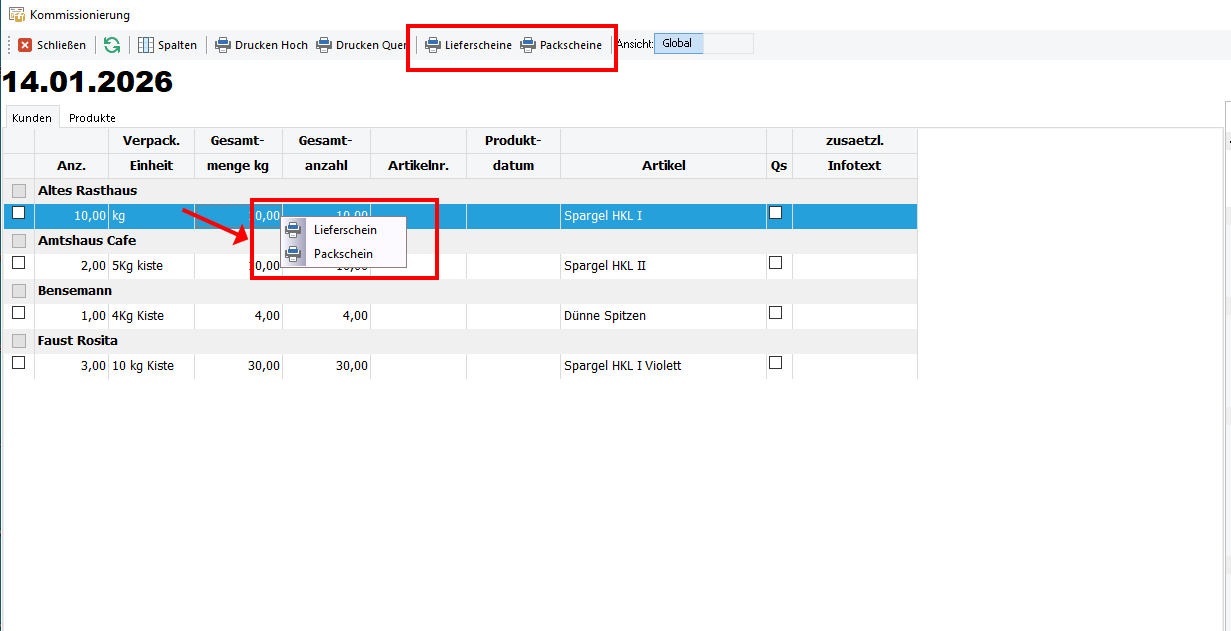Open the Spalten columns icon
This screenshot has width=1231, height=631.
coord(146,45)
